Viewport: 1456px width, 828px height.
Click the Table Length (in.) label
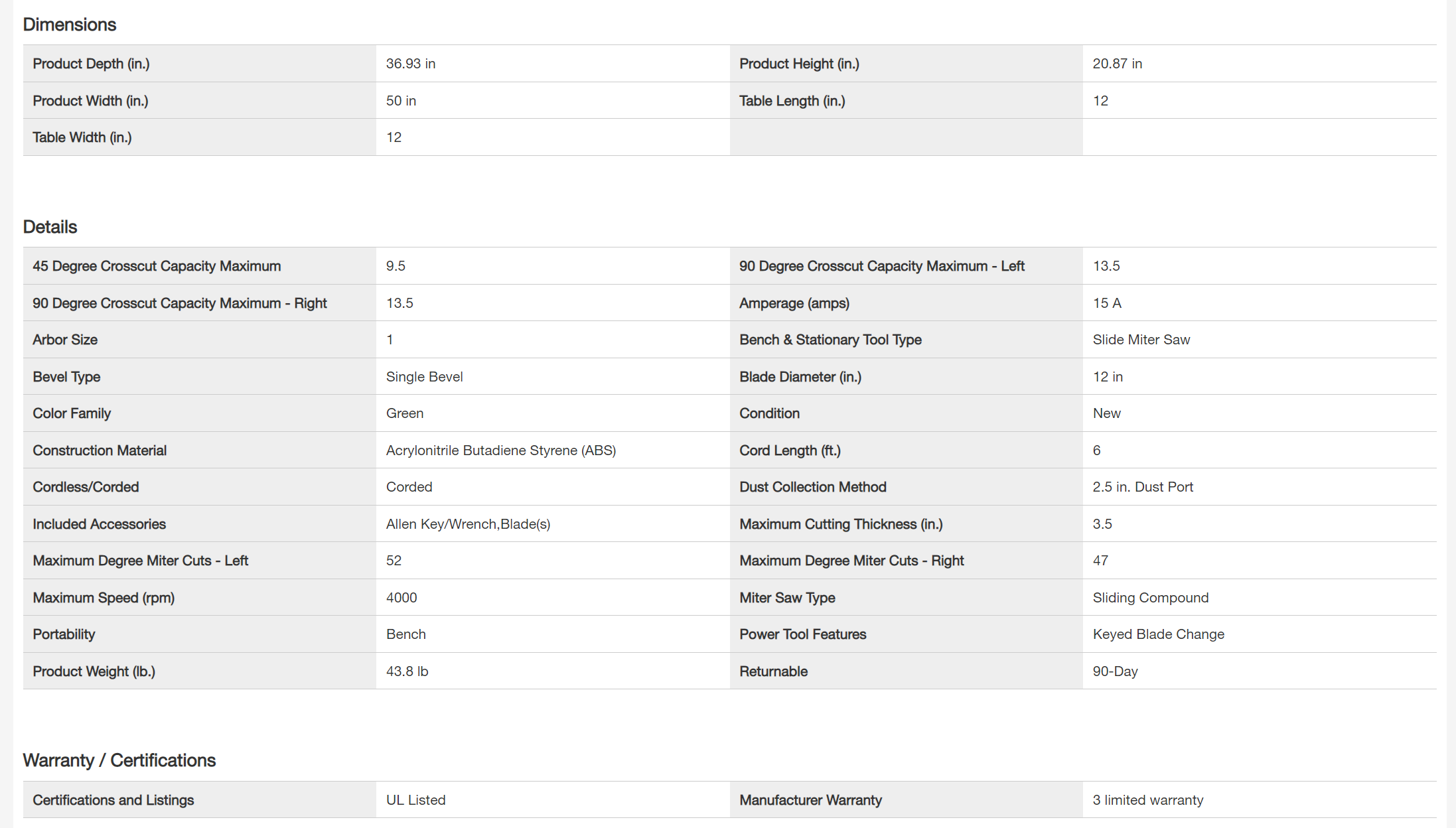click(x=792, y=101)
